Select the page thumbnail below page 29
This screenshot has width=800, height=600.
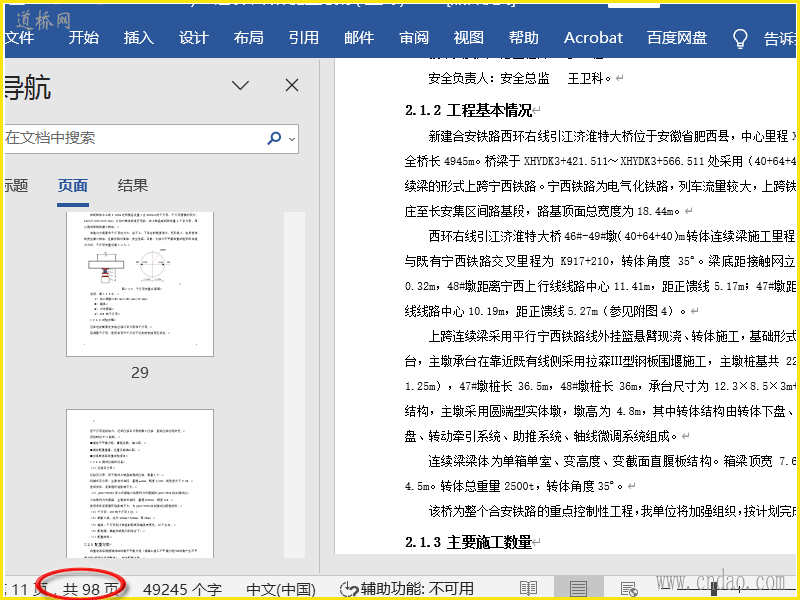(x=140, y=484)
